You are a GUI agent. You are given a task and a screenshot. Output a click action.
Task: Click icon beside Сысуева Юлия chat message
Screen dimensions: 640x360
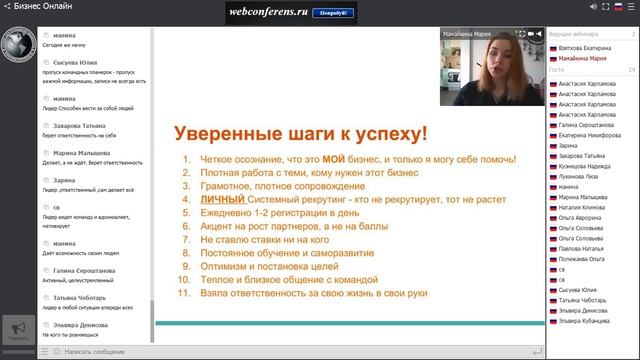(x=46, y=62)
